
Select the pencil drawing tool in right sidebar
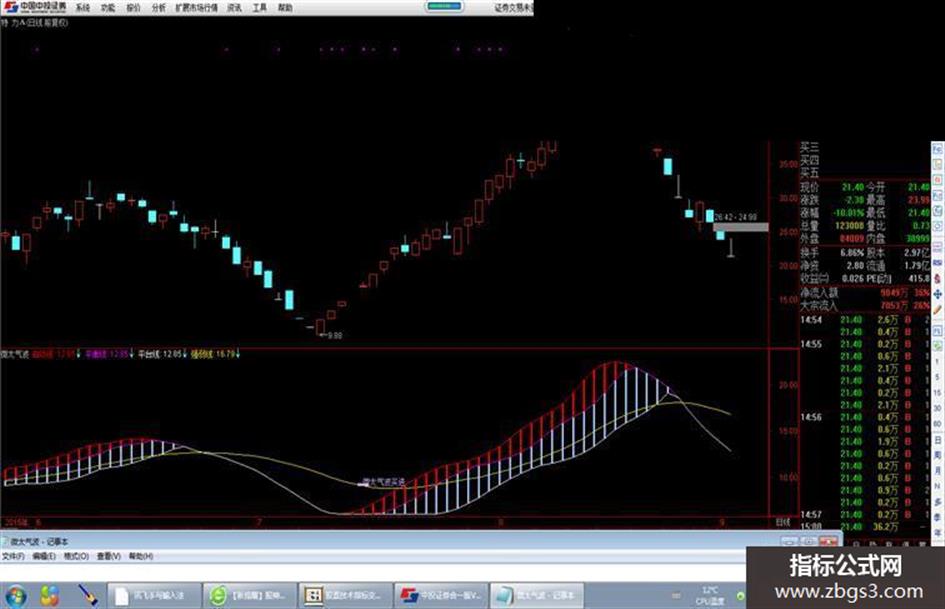coord(938,310)
